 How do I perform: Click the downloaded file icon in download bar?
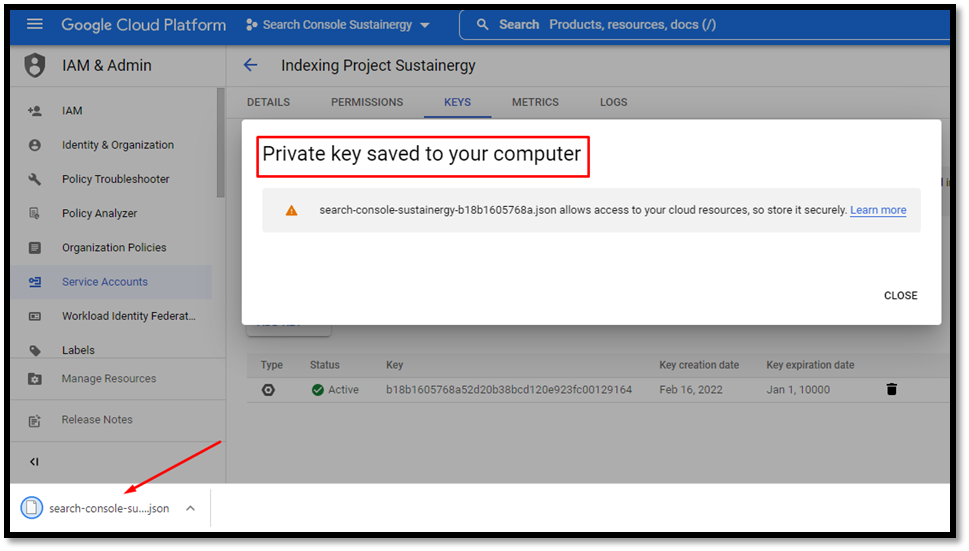(32, 508)
